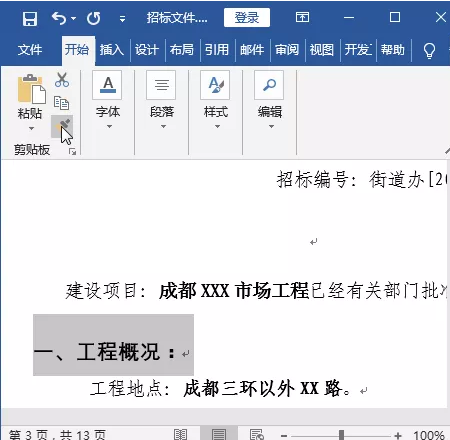The image size is (450, 440).
Task: Copy the selection with the copy icon
Action: click(62, 103)
